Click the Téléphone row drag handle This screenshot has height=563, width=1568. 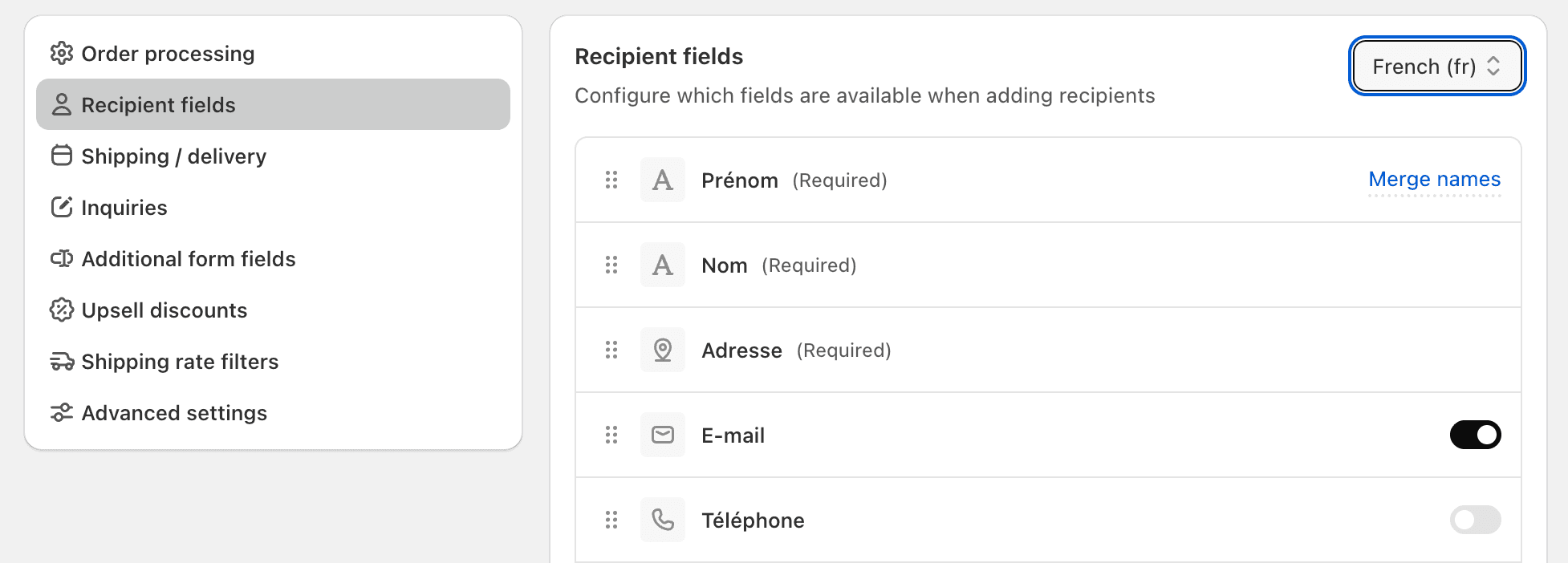pyautogui.click(x=611, y=520)
